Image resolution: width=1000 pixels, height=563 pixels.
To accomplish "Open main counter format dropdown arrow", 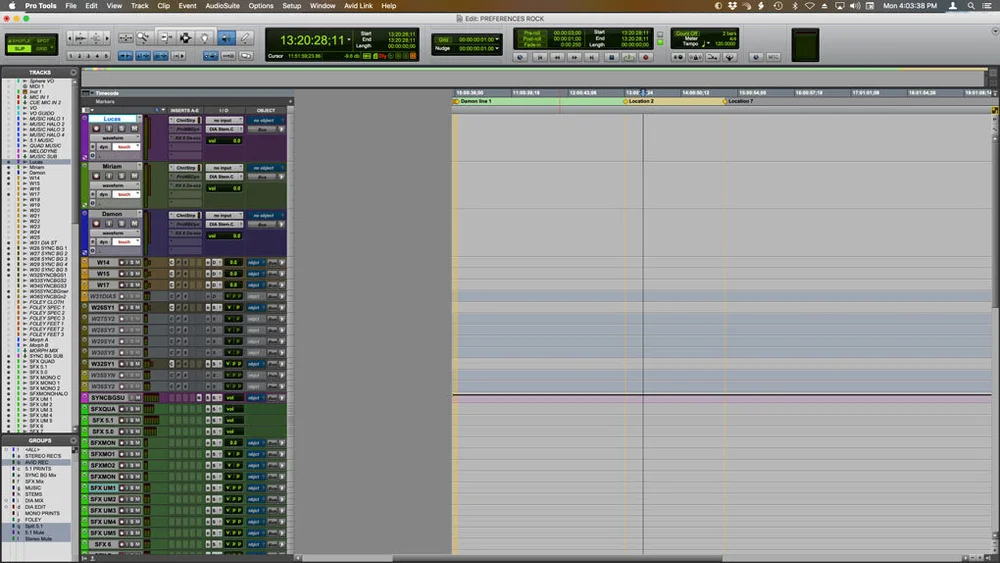I will click(x=349, y=40).
